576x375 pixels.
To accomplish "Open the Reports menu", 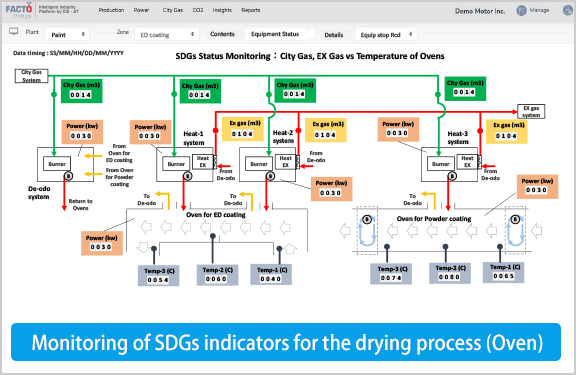I will coord(251,10).
